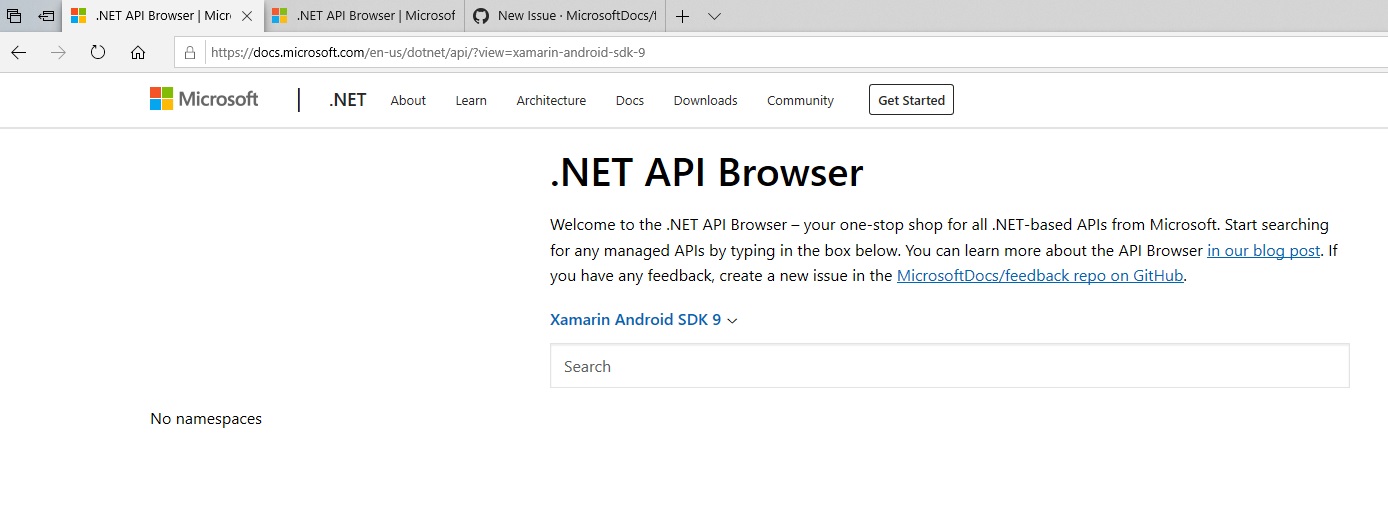Click the API Search box
This screenshot has width=1388, height=518.
click(949, 366)
